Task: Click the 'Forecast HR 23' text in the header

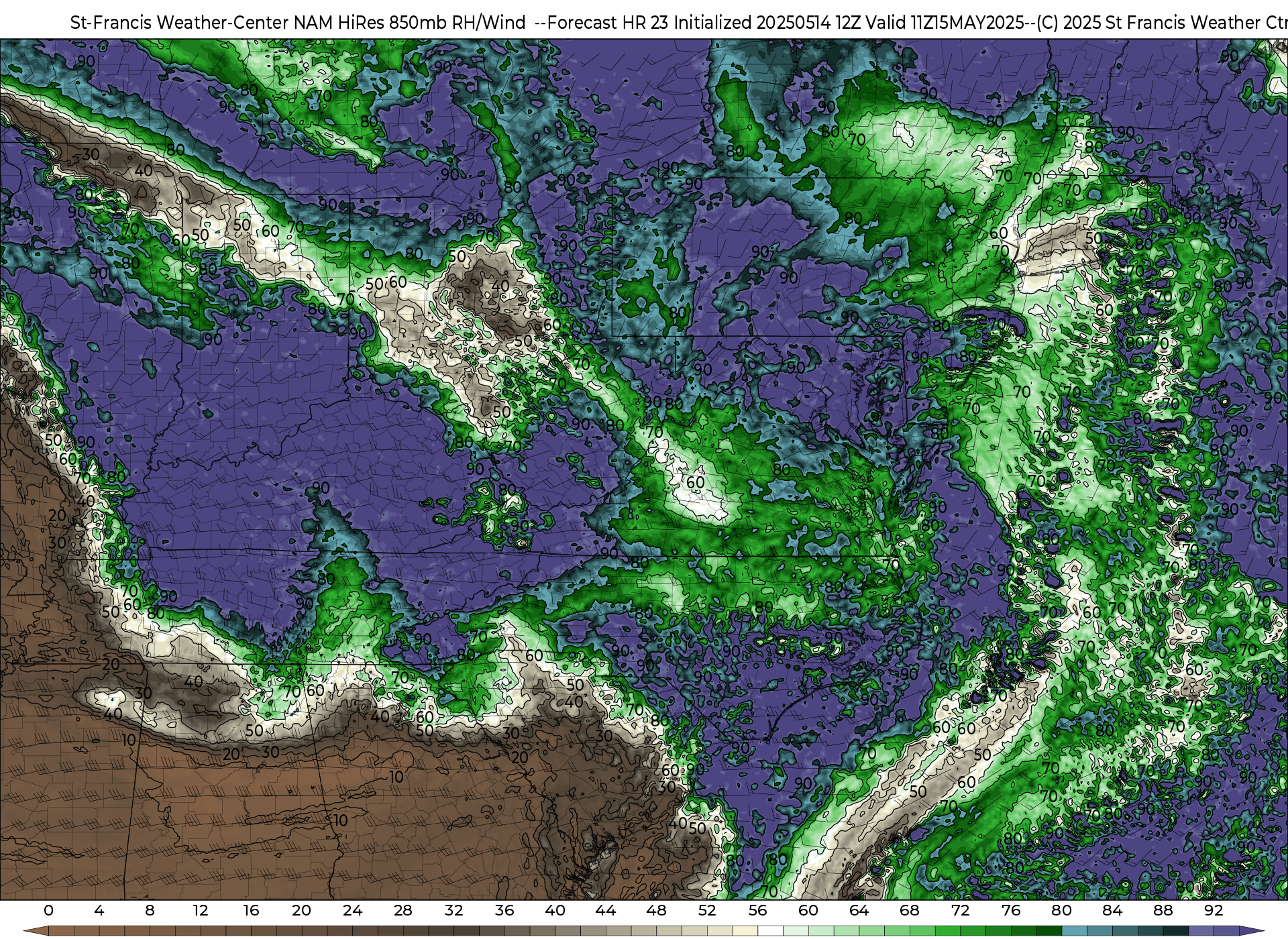Action: pos(608,23)
